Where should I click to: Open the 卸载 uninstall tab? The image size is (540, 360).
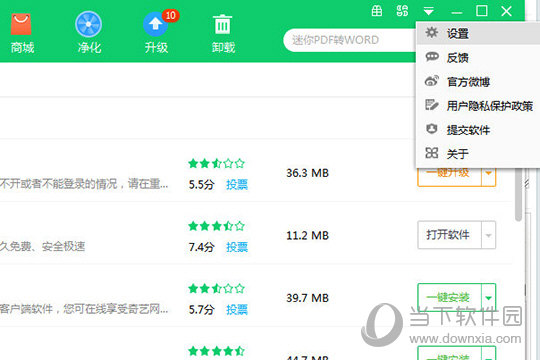[x=223, y=33]
